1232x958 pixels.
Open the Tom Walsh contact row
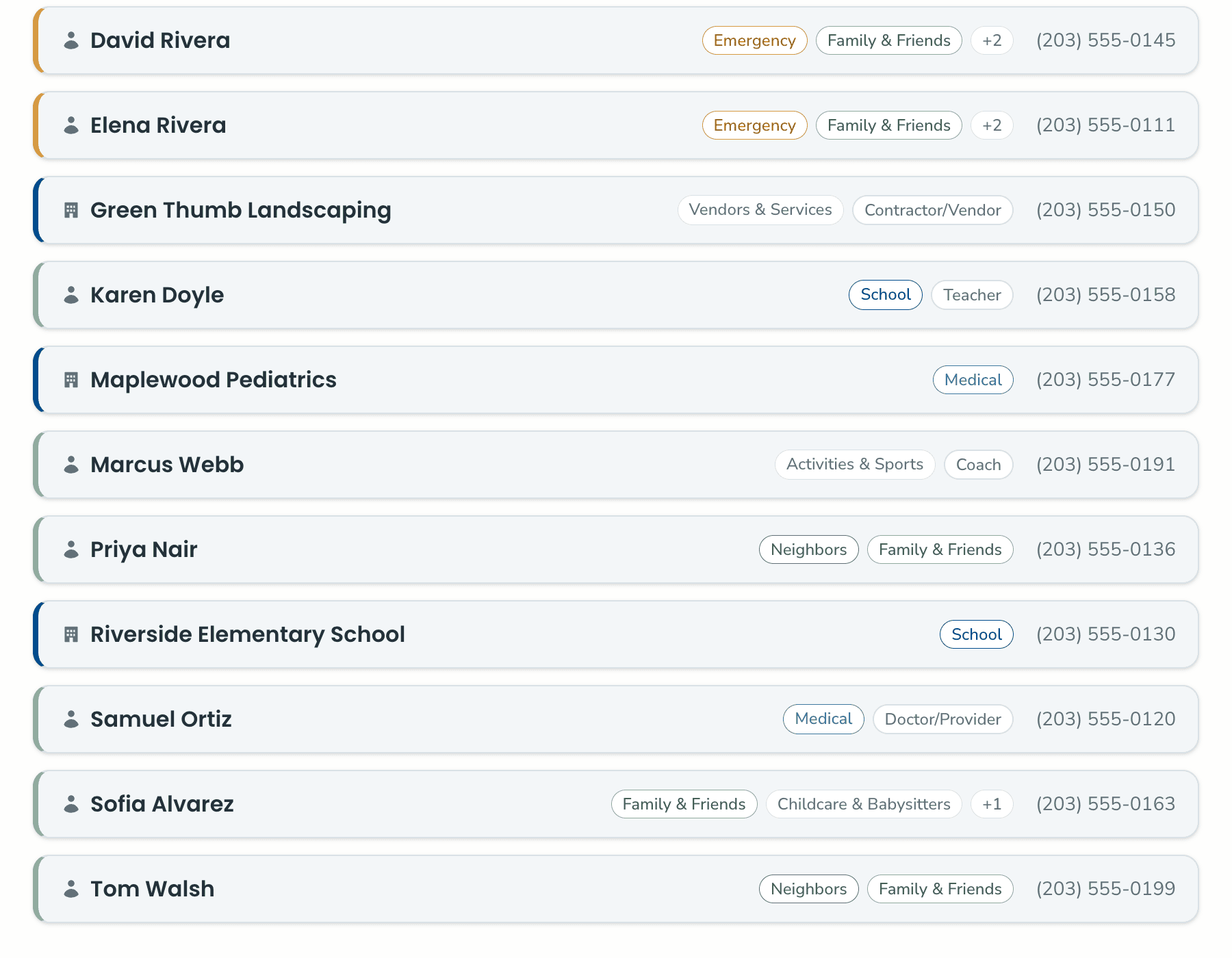click(616, 889)
